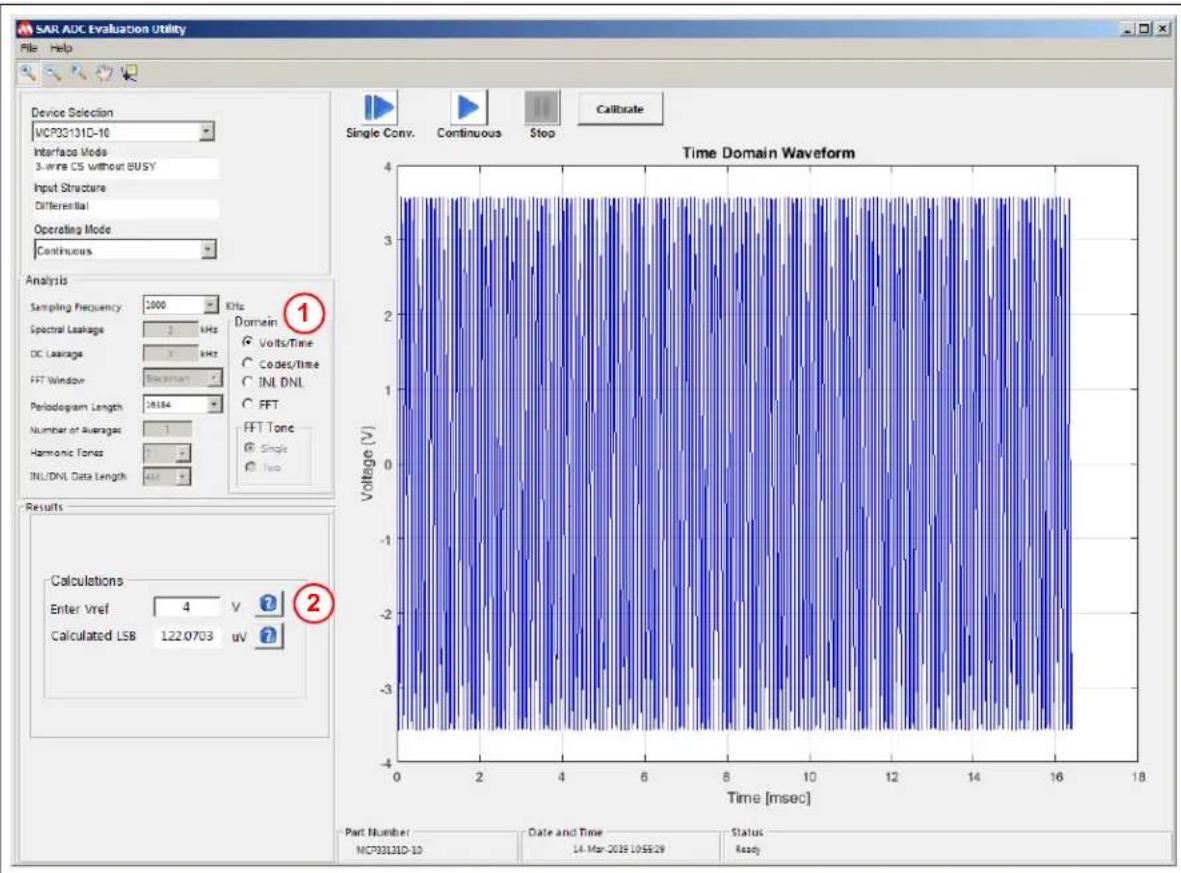Click the 'Voltage [V]' axis label
1181x873 pixels.
367,463
